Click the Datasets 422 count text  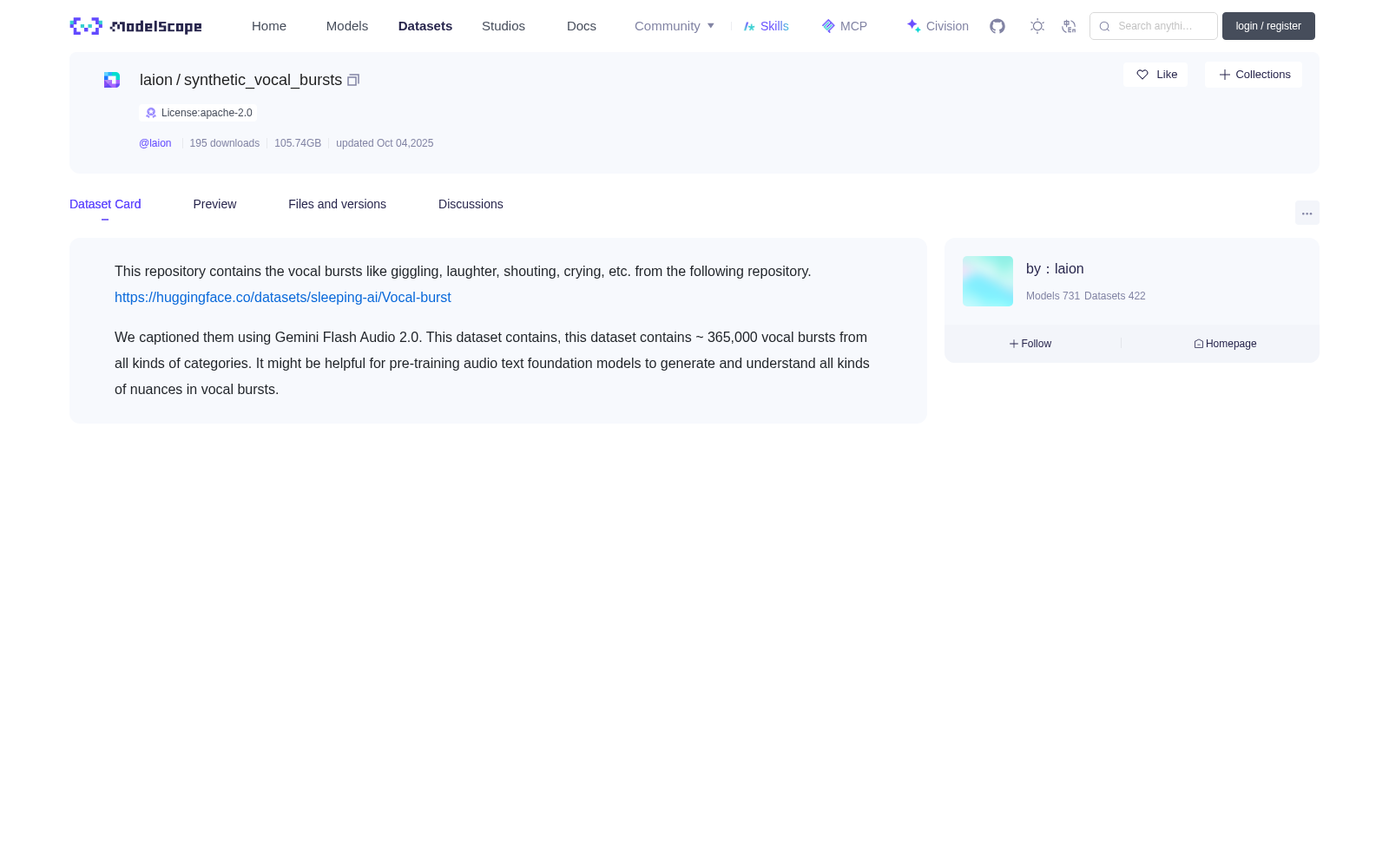point(1115,296)
